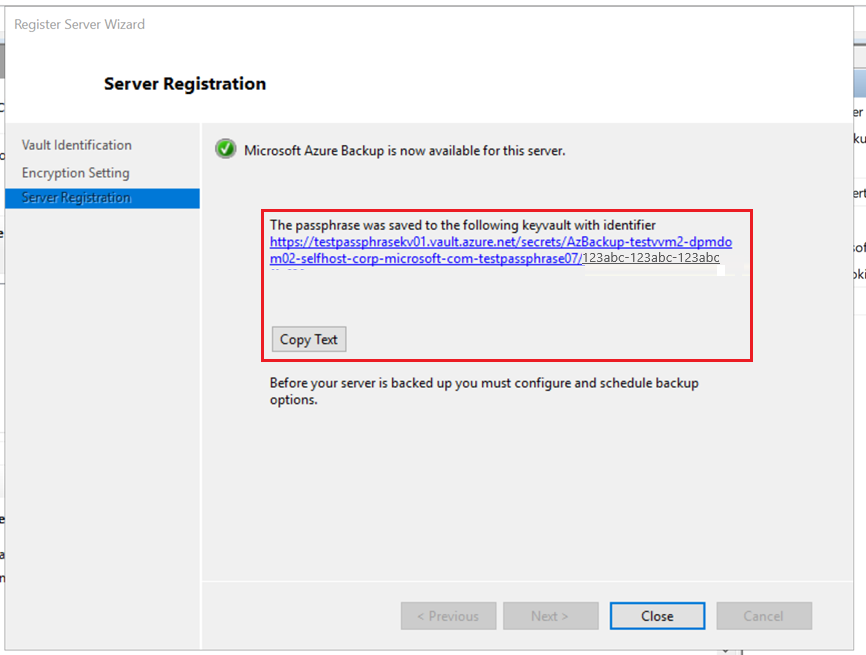Click the green success checkmark icon

coord(225,149)
